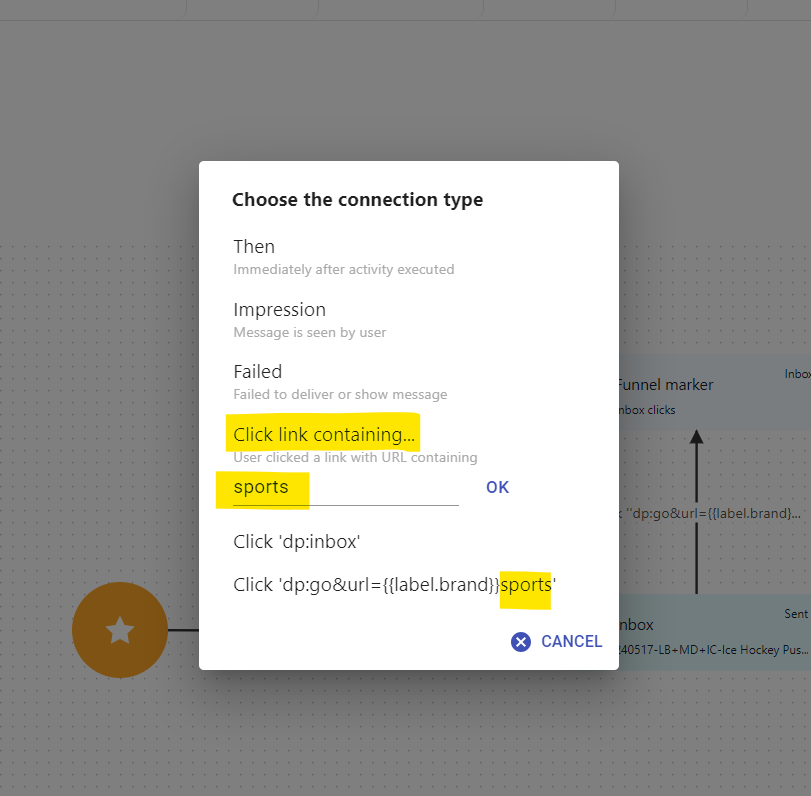Open the Ice Hockey Push inbox campaign name
811x796 pixels.
click(714, 650)
